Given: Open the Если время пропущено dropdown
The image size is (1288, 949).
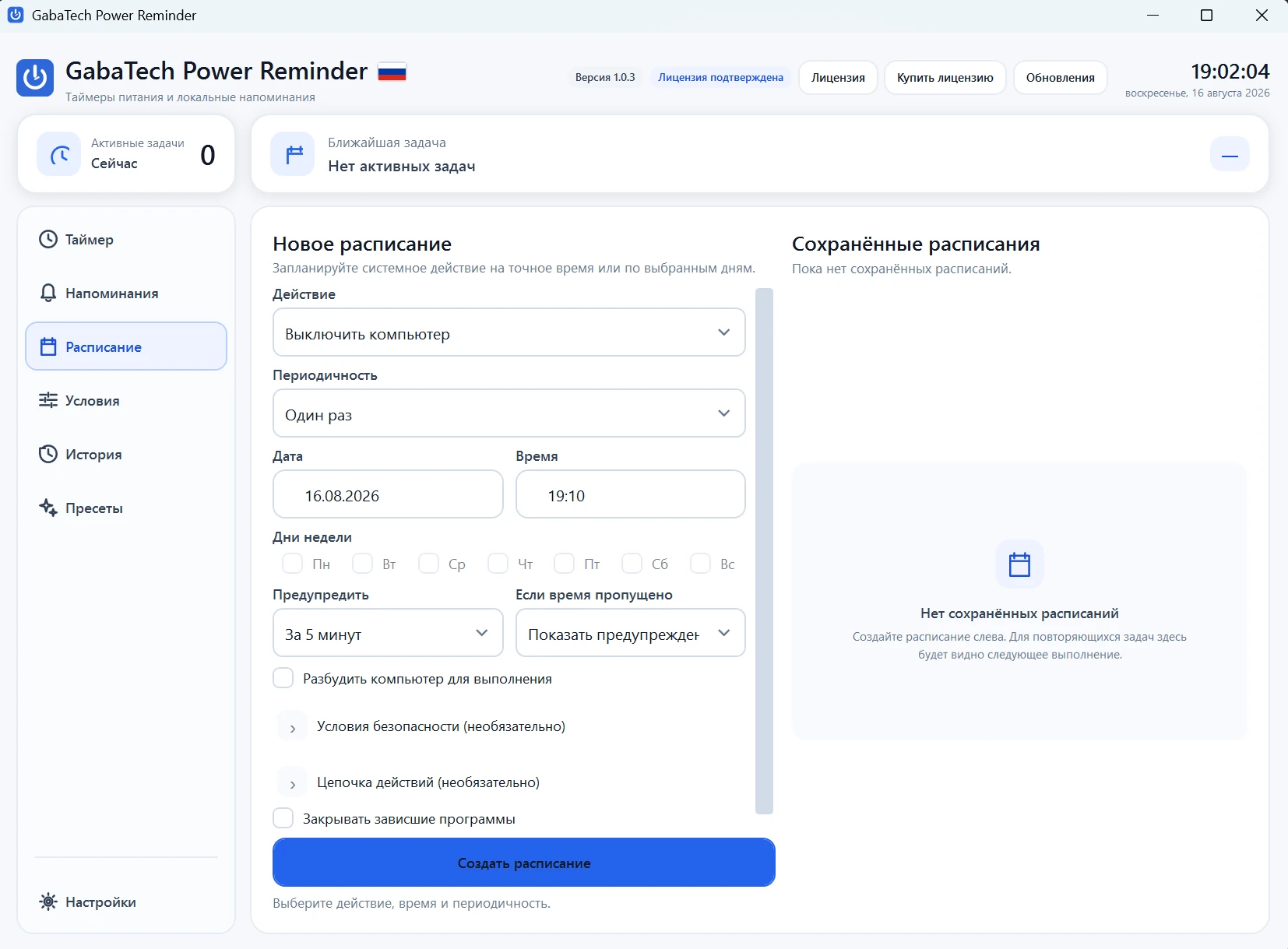Looking at the screenshot, I should point(631,633).
